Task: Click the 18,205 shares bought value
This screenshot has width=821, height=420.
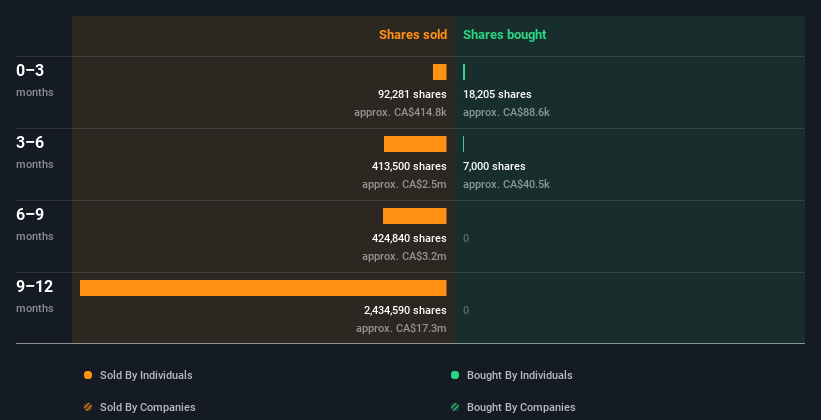Action: coord(497,94)
